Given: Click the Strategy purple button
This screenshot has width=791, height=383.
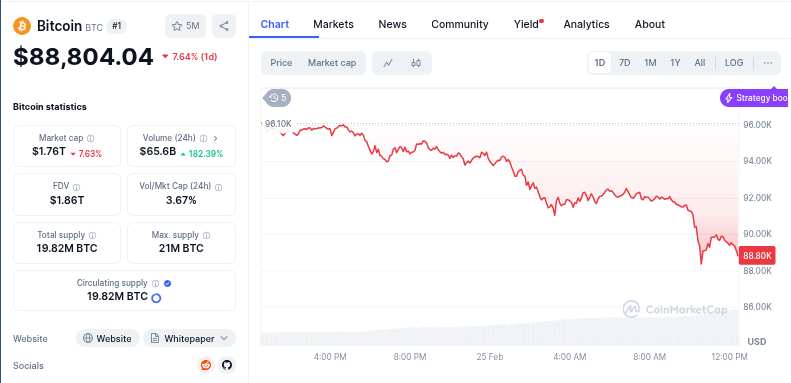Looking at the screenshot, I should point(755,98).
